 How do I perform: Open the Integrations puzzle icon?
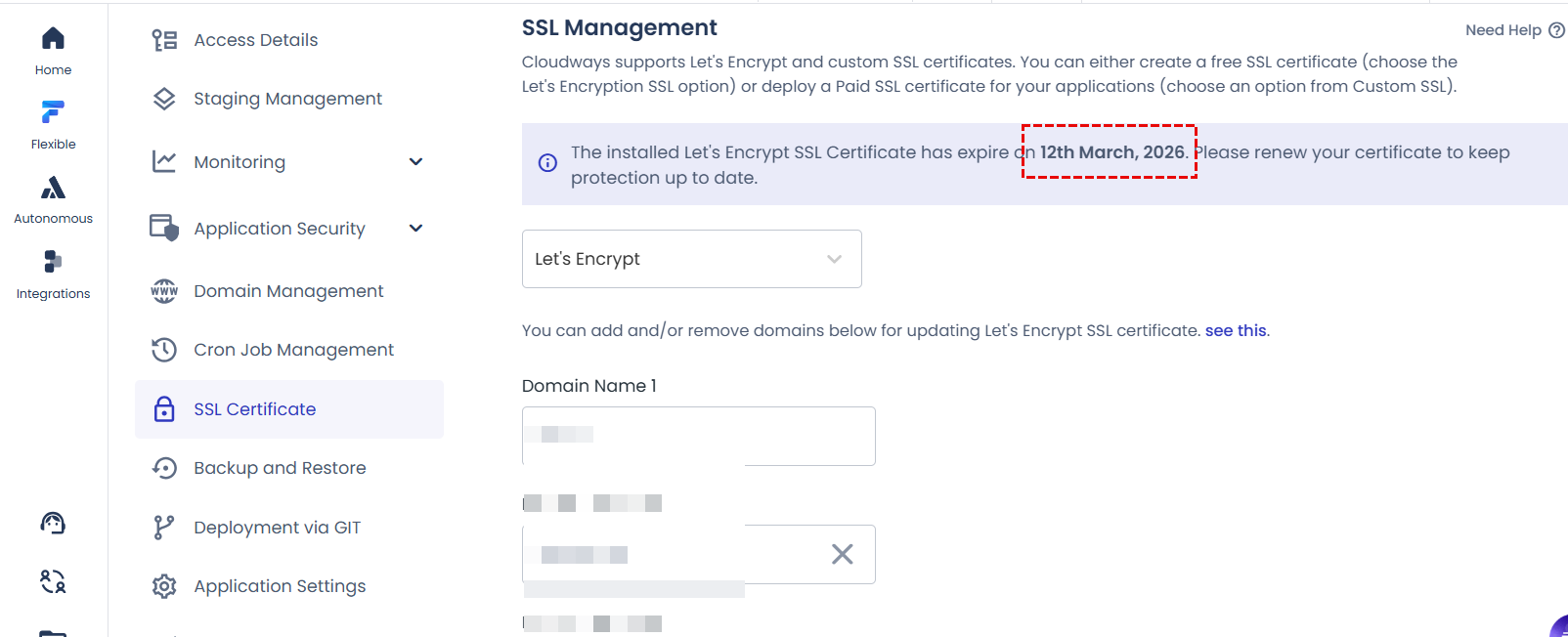tap(53, 261)
